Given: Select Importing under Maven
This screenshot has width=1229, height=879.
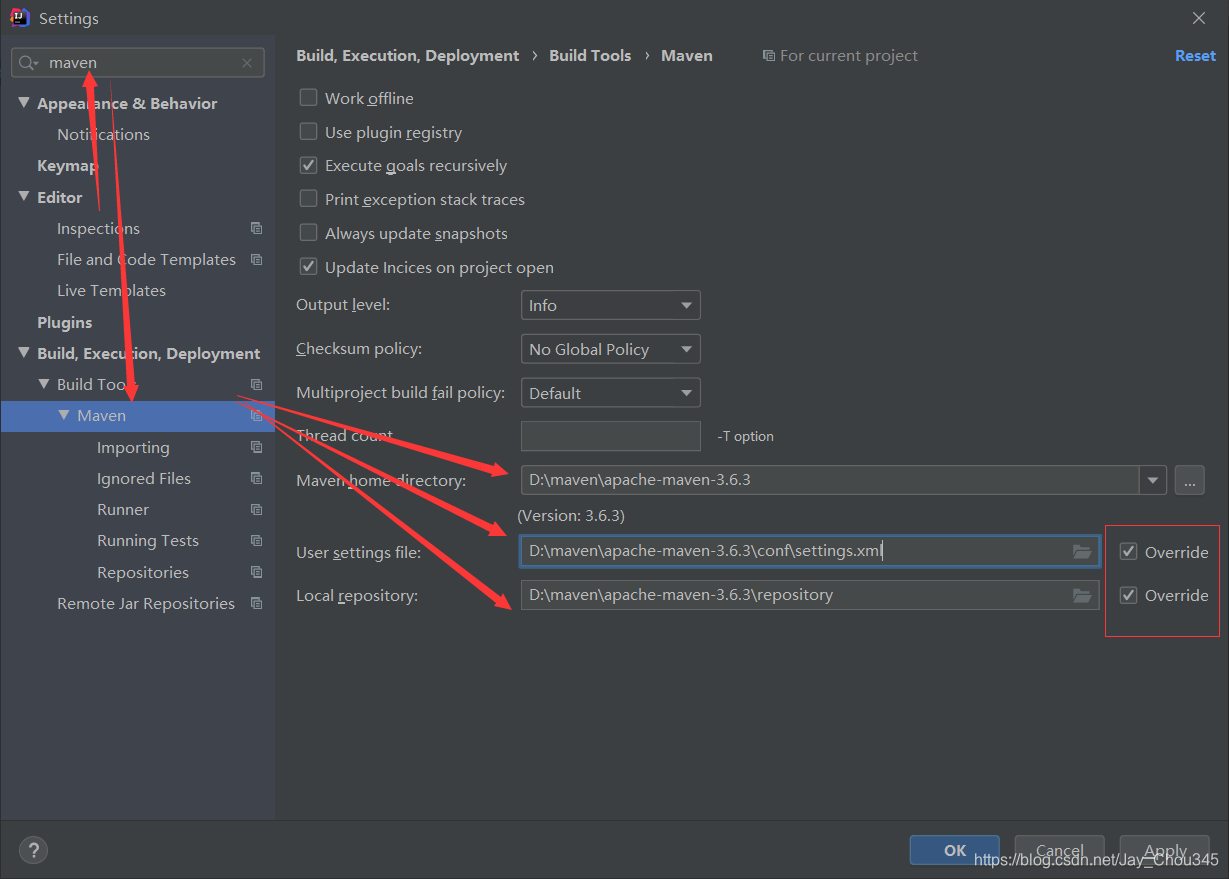Looking at the screenshot, I should [x=133, y=447].
